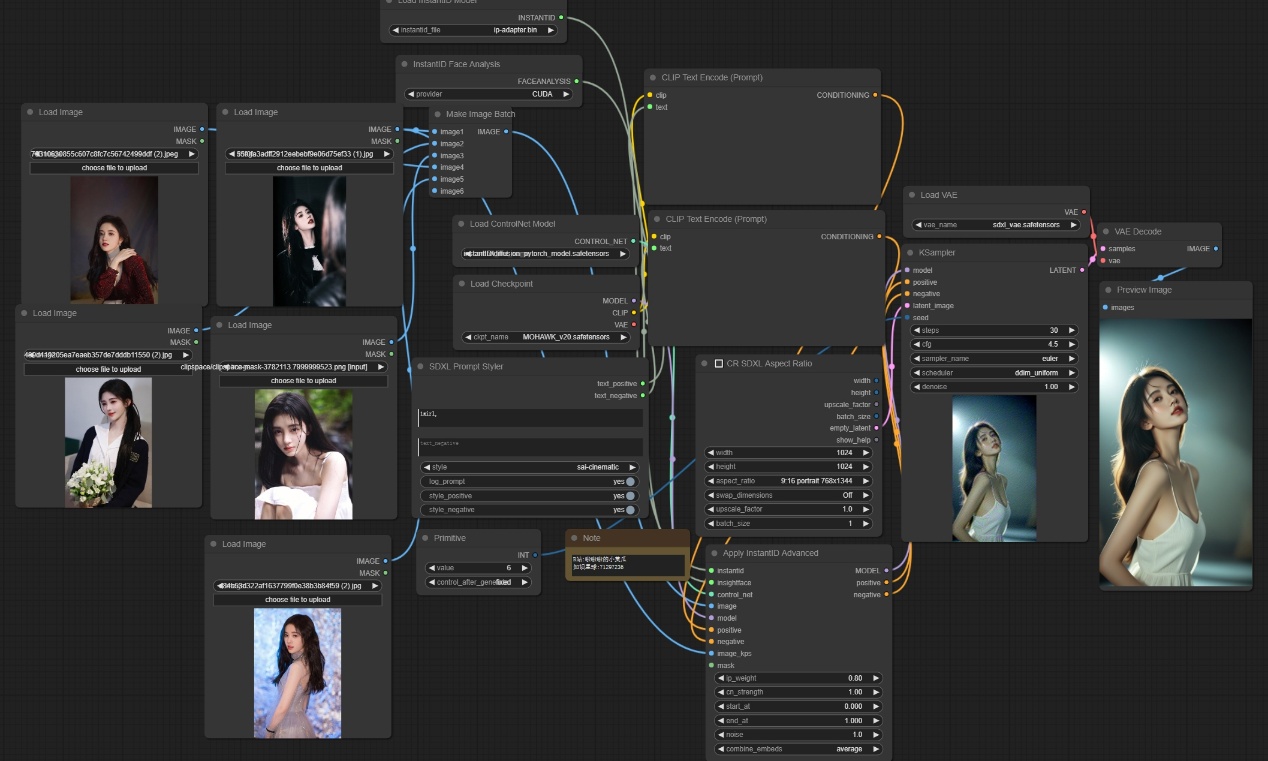The width and height of the screenshot is (1268, 761).
Task: Select the combine_embeds option set to average
Action: [x=798, y=749]
